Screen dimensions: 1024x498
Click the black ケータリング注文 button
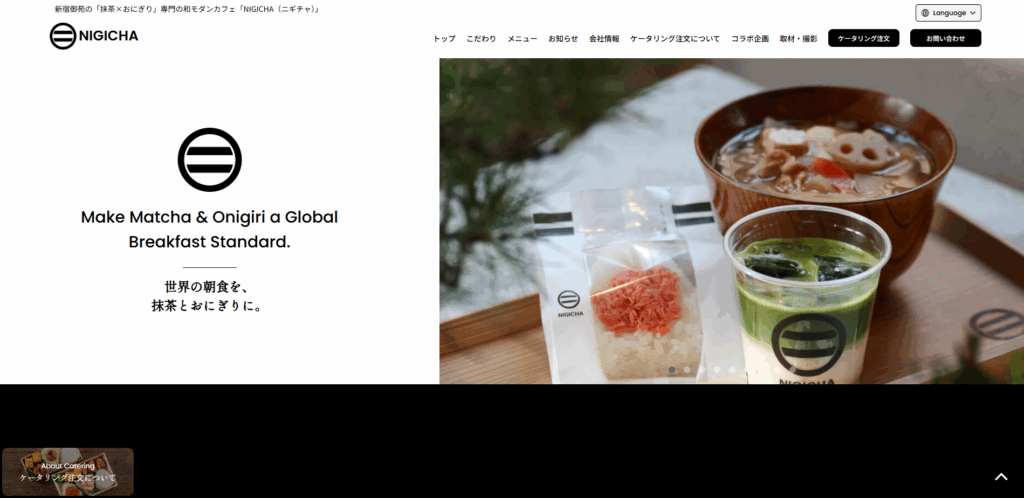point(863,38)
